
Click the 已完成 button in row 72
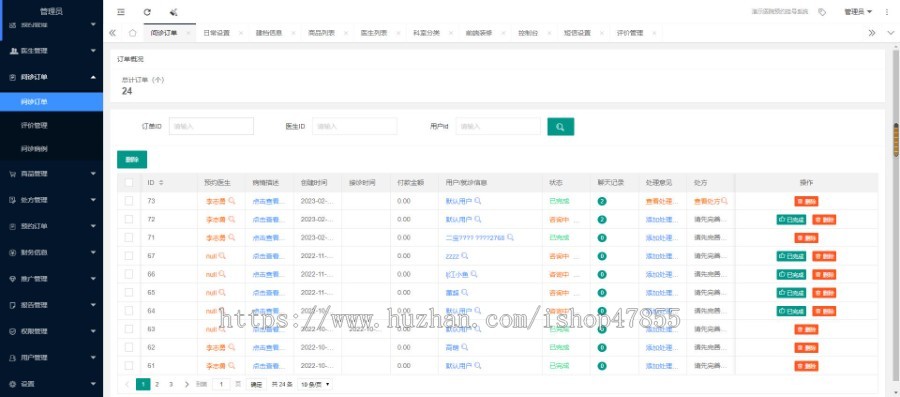pos(792,219)
